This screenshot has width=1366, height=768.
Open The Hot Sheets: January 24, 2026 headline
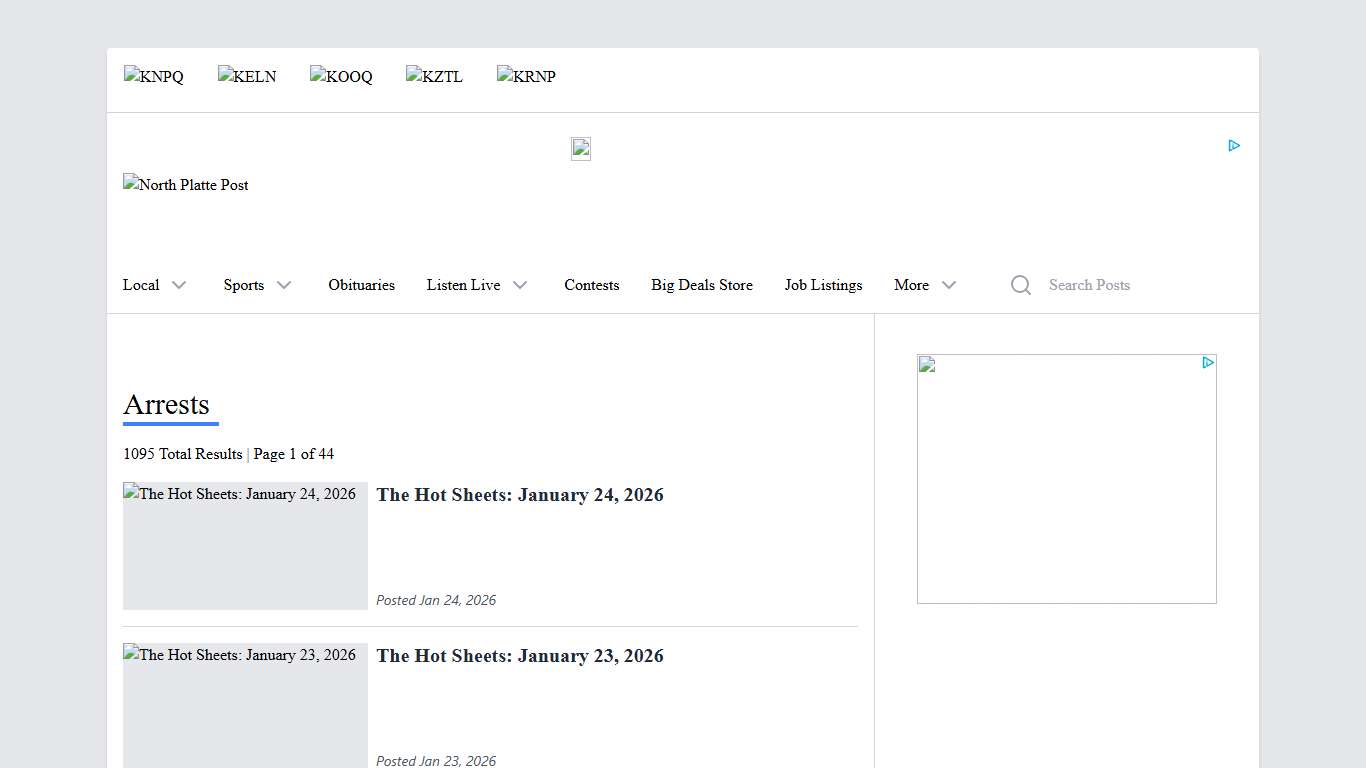click(x=519, y=495)
